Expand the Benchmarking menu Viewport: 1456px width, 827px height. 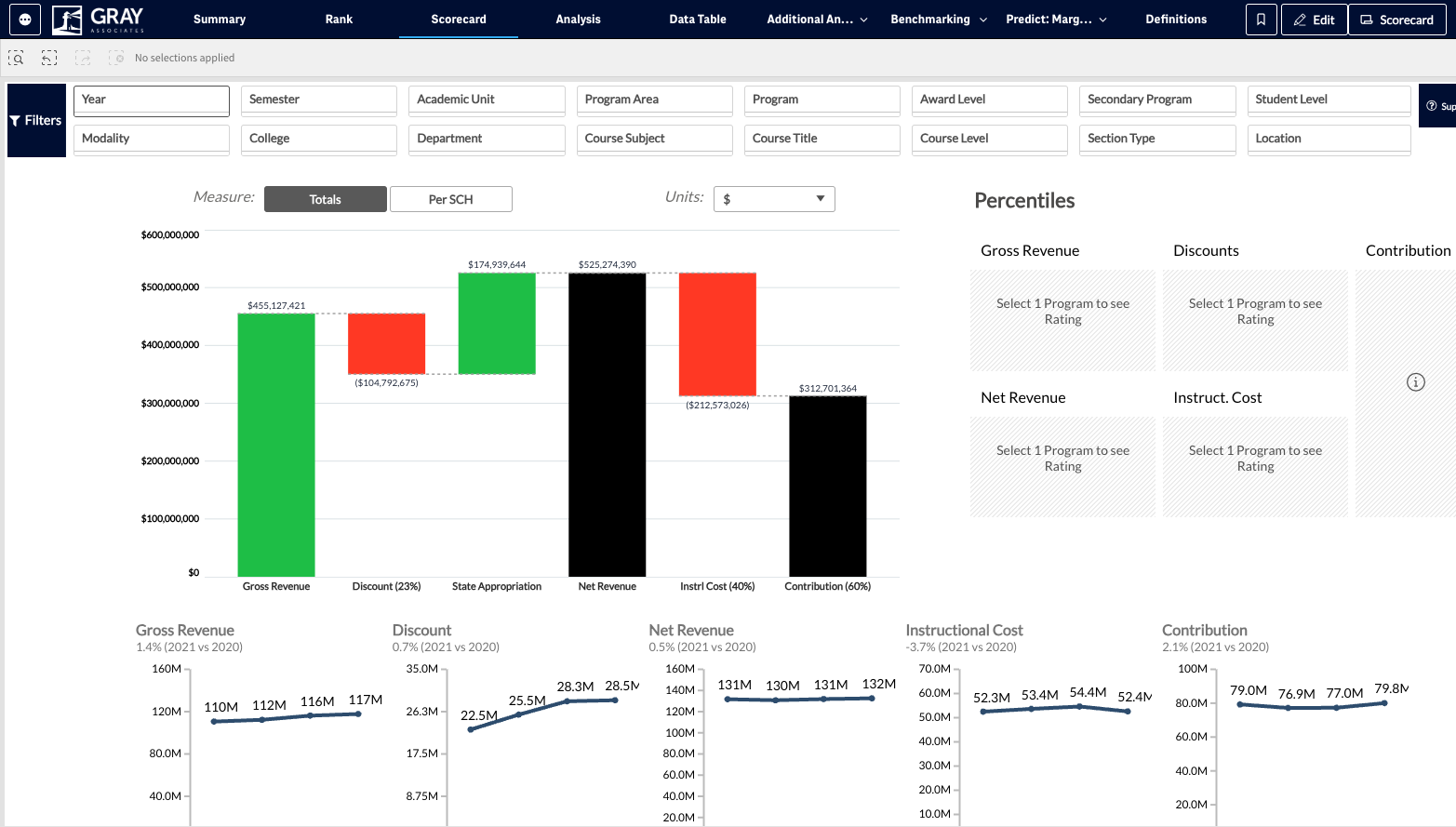click(939, 19)
